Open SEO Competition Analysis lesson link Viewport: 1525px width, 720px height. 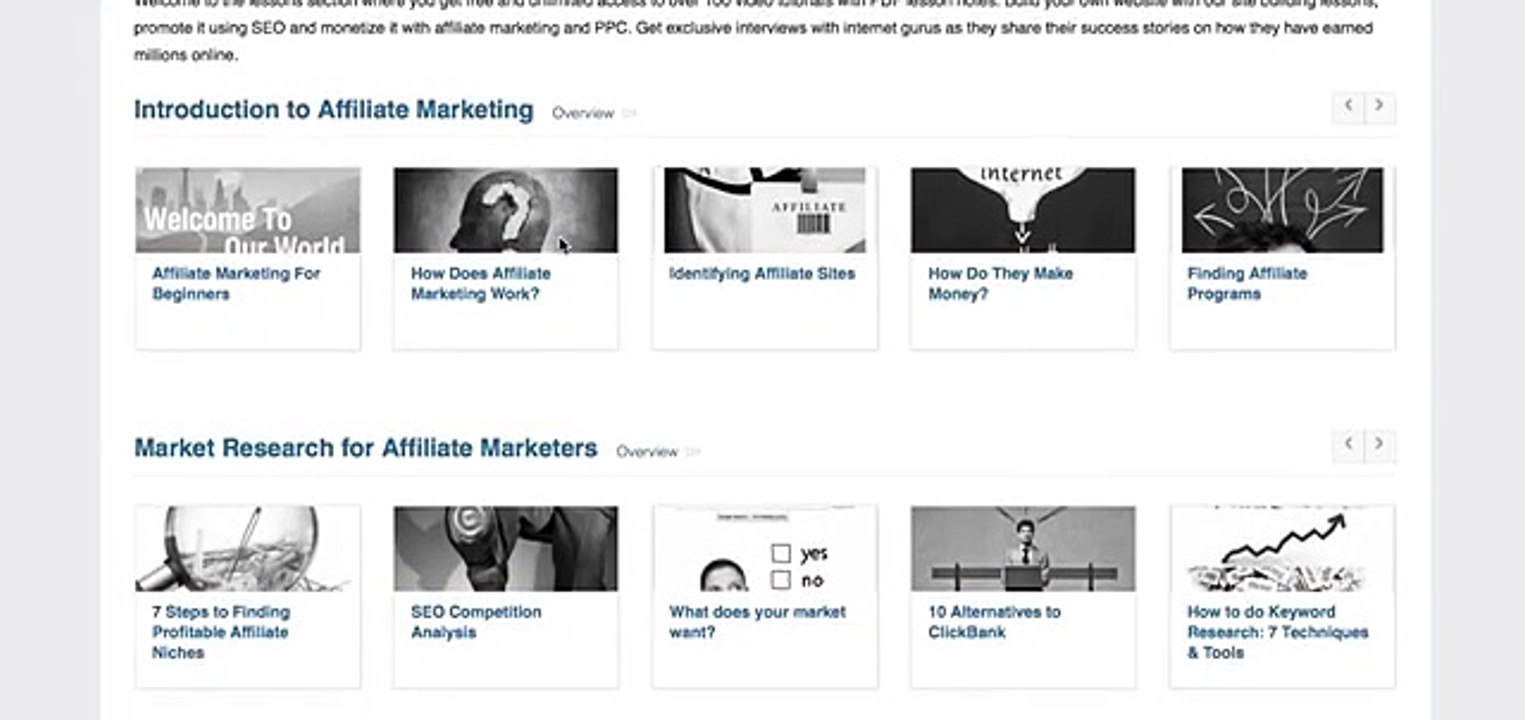tap(476, 622)
